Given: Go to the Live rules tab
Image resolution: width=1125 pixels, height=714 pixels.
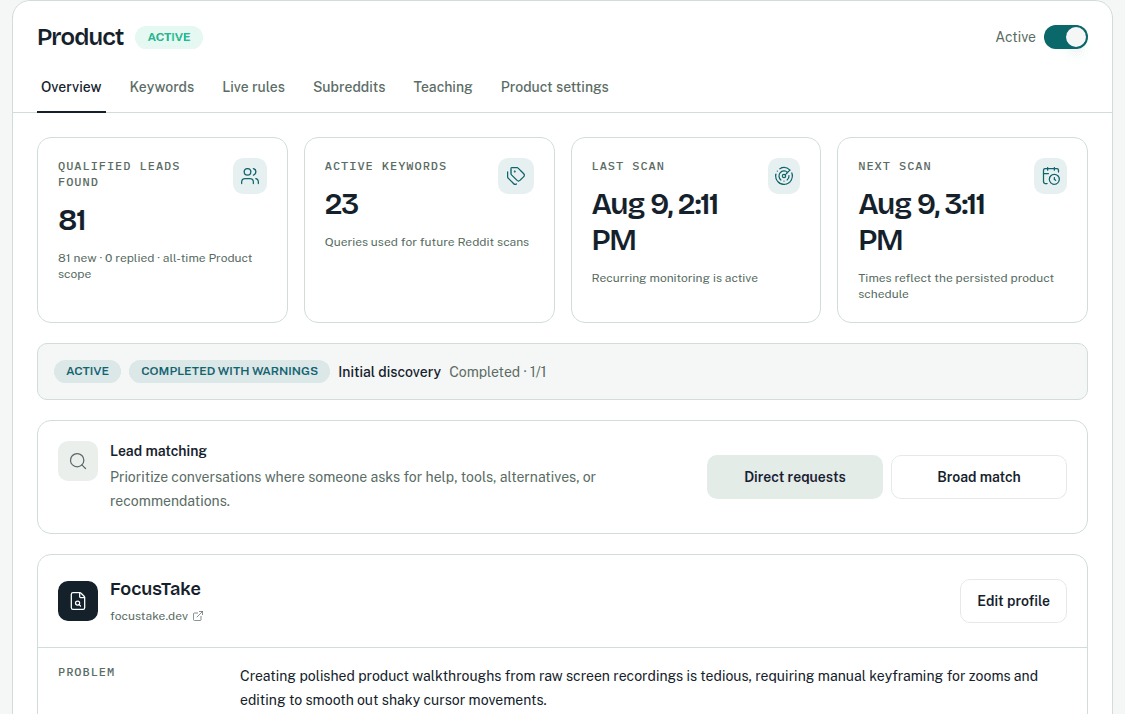Looking at the screenshot, I should click(x=253, y=87).
